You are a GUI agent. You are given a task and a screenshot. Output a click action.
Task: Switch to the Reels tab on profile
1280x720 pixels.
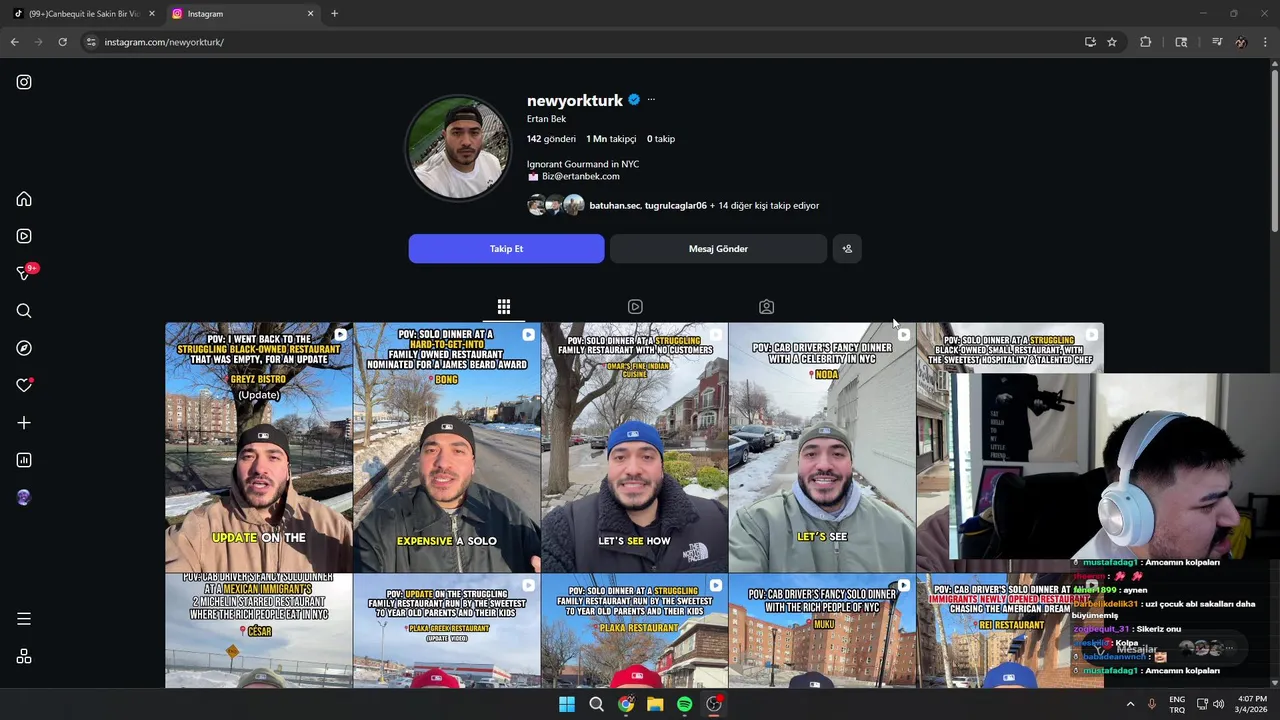(x=635, y=307)
